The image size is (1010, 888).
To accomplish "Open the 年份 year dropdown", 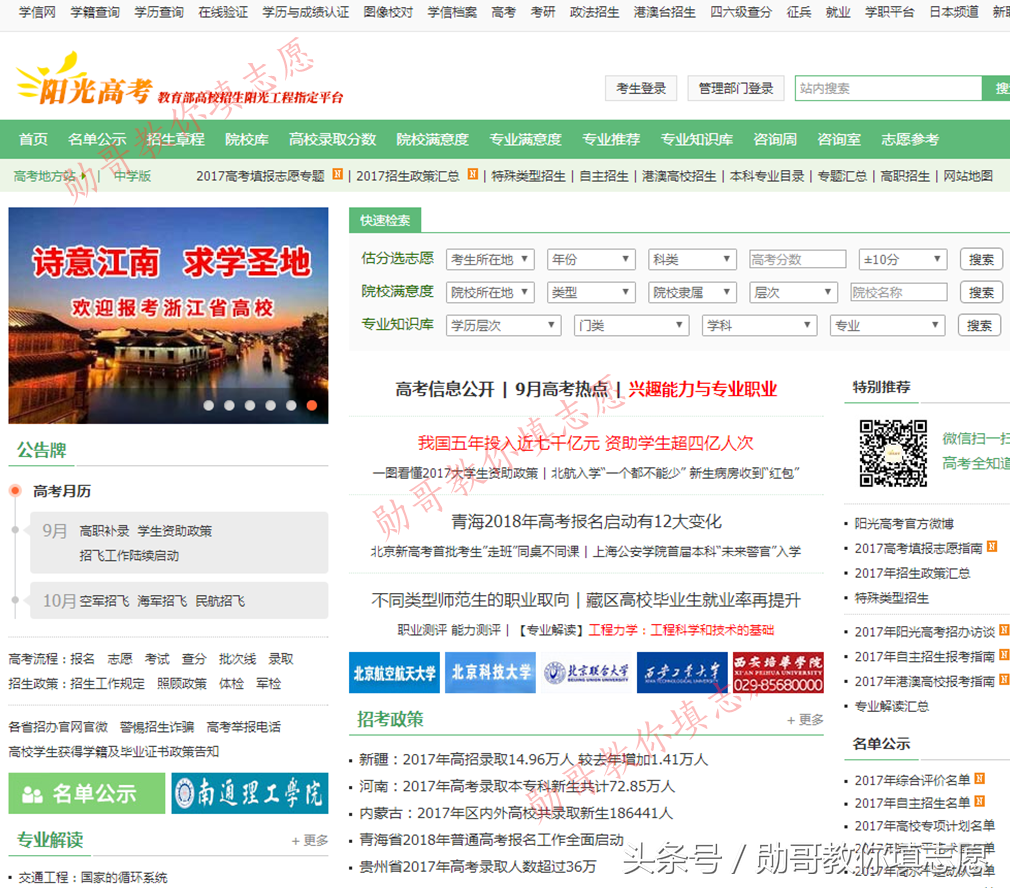I will tap(591, 258).
